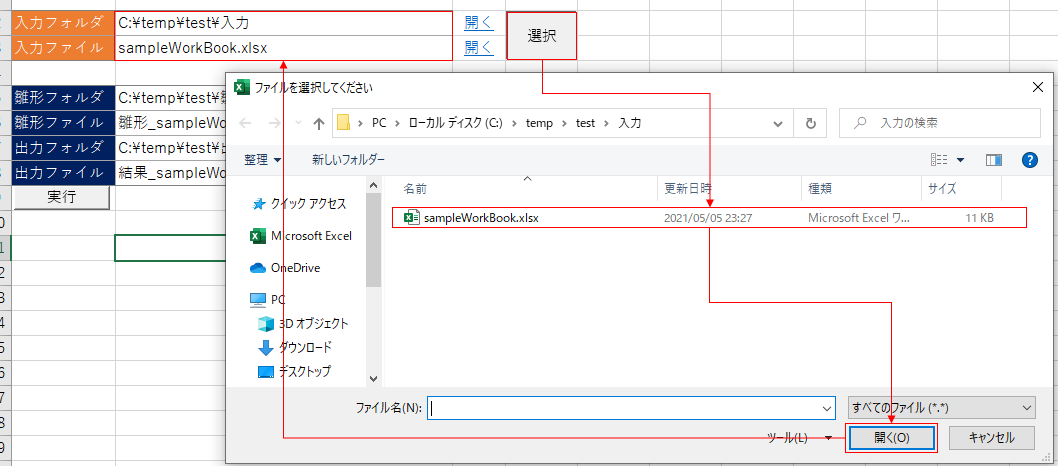Click PC in address breadcrumb
The image size is (1058, 466).
click(379, 124)
